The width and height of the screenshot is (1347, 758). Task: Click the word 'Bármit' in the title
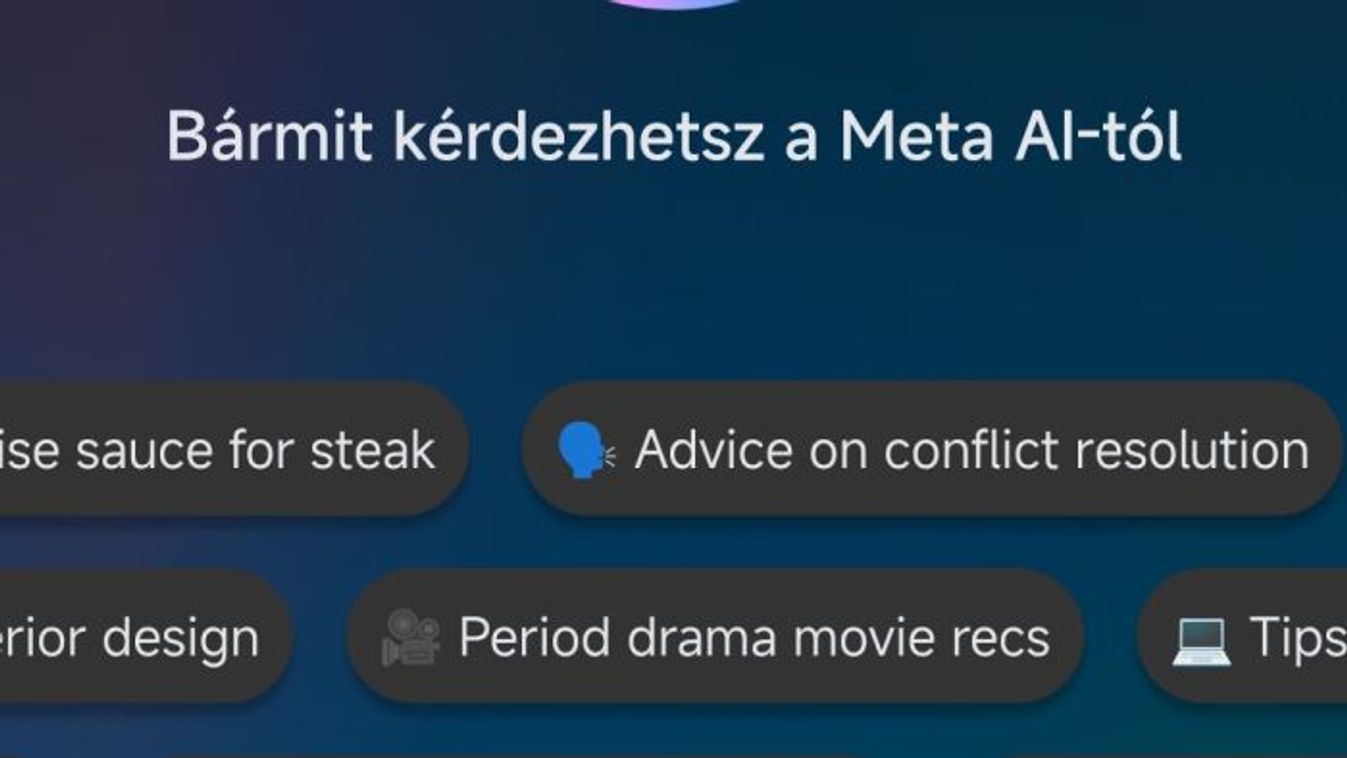268,136
